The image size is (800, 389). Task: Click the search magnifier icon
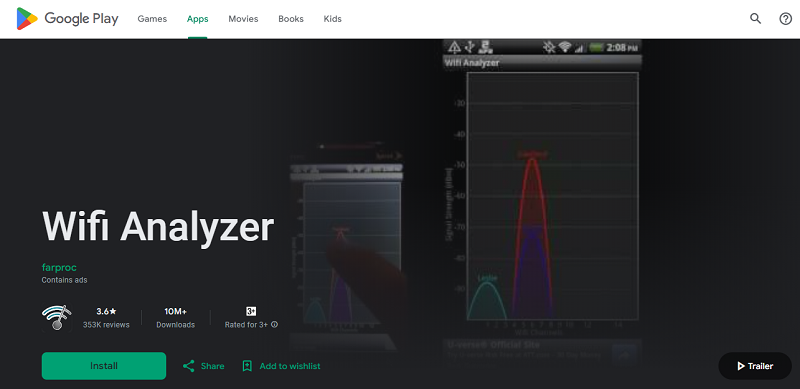[x=755, y=19]
